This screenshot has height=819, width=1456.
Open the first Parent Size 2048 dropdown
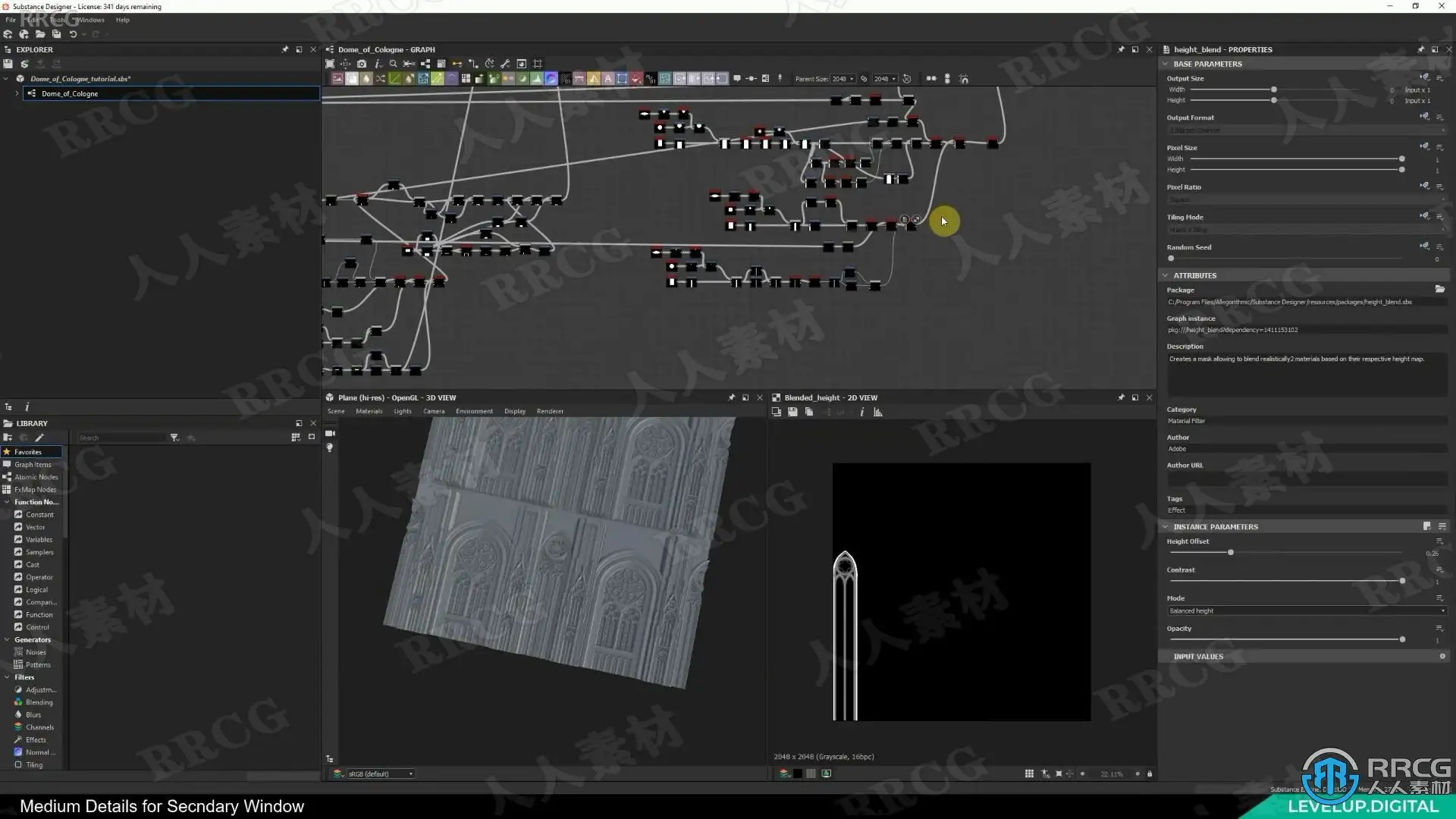click(843, 79)
